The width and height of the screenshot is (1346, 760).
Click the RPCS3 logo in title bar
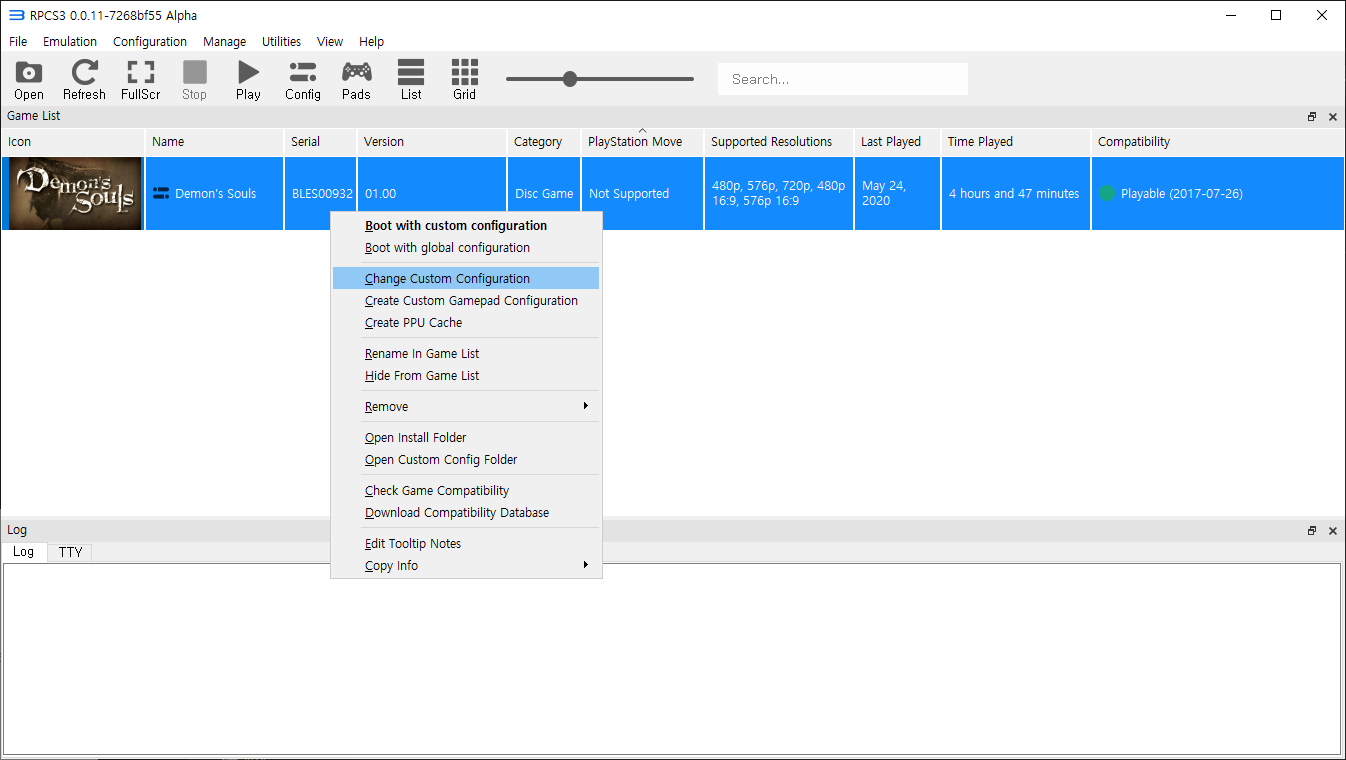pos(16,15)
